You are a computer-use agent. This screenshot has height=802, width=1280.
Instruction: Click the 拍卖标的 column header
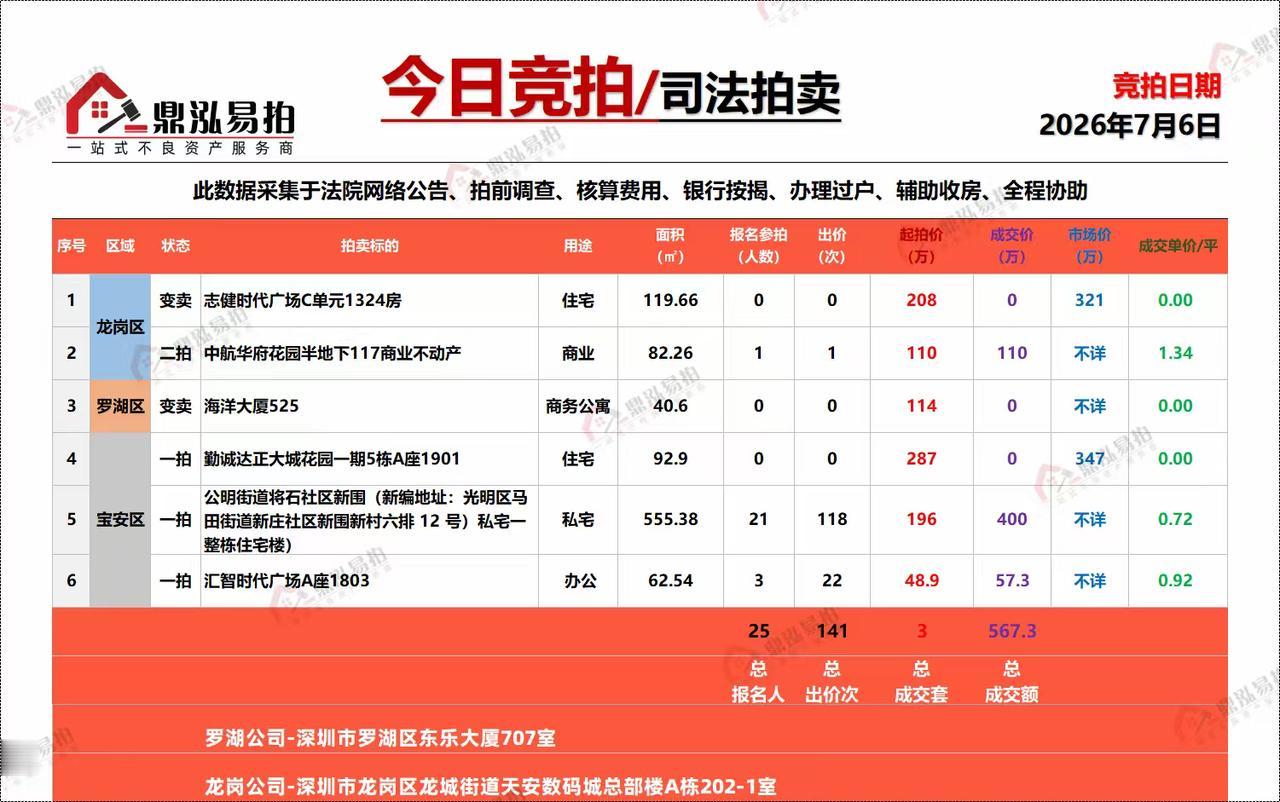point(369,246)
